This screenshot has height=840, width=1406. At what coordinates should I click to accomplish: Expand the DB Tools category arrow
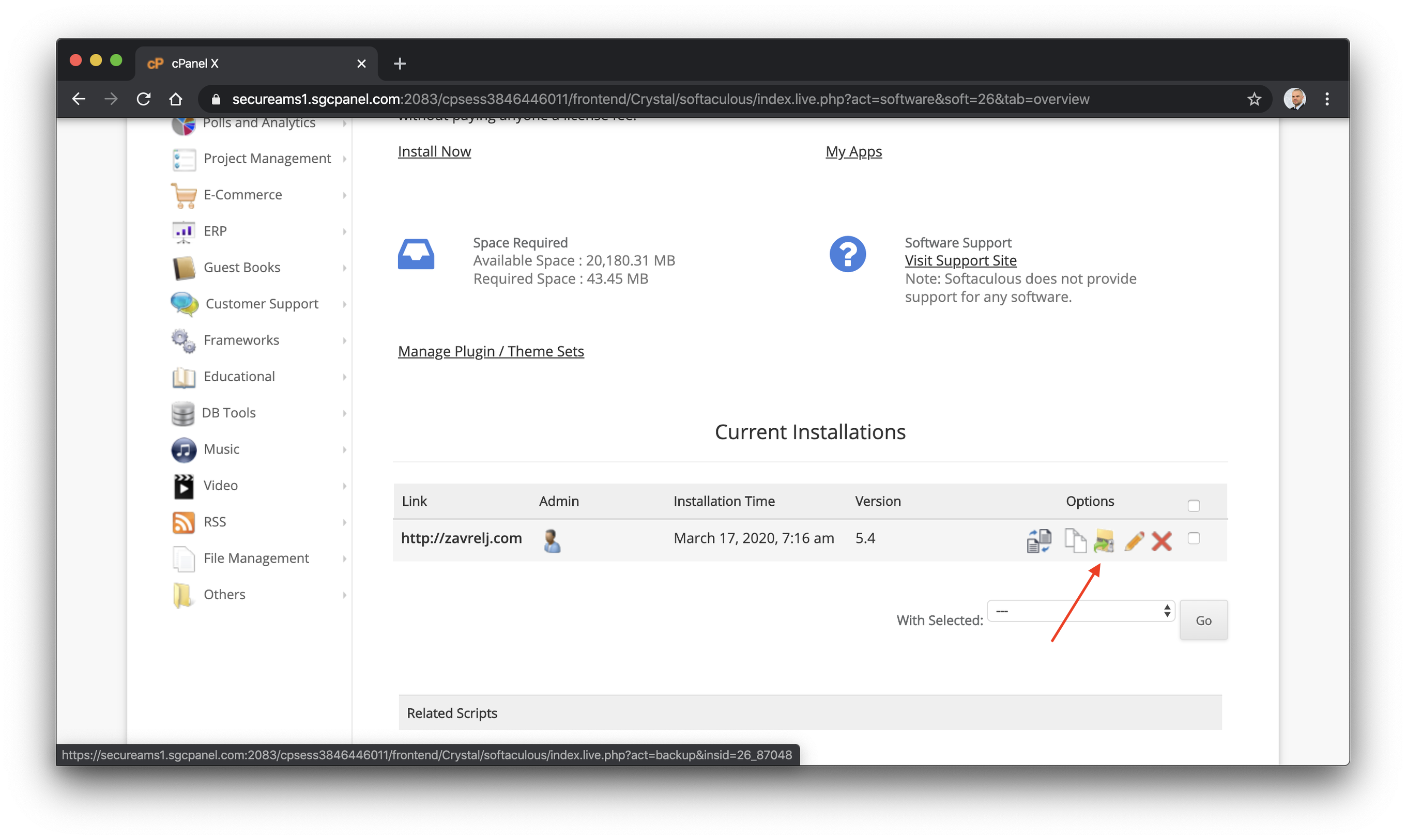(344, 413)
